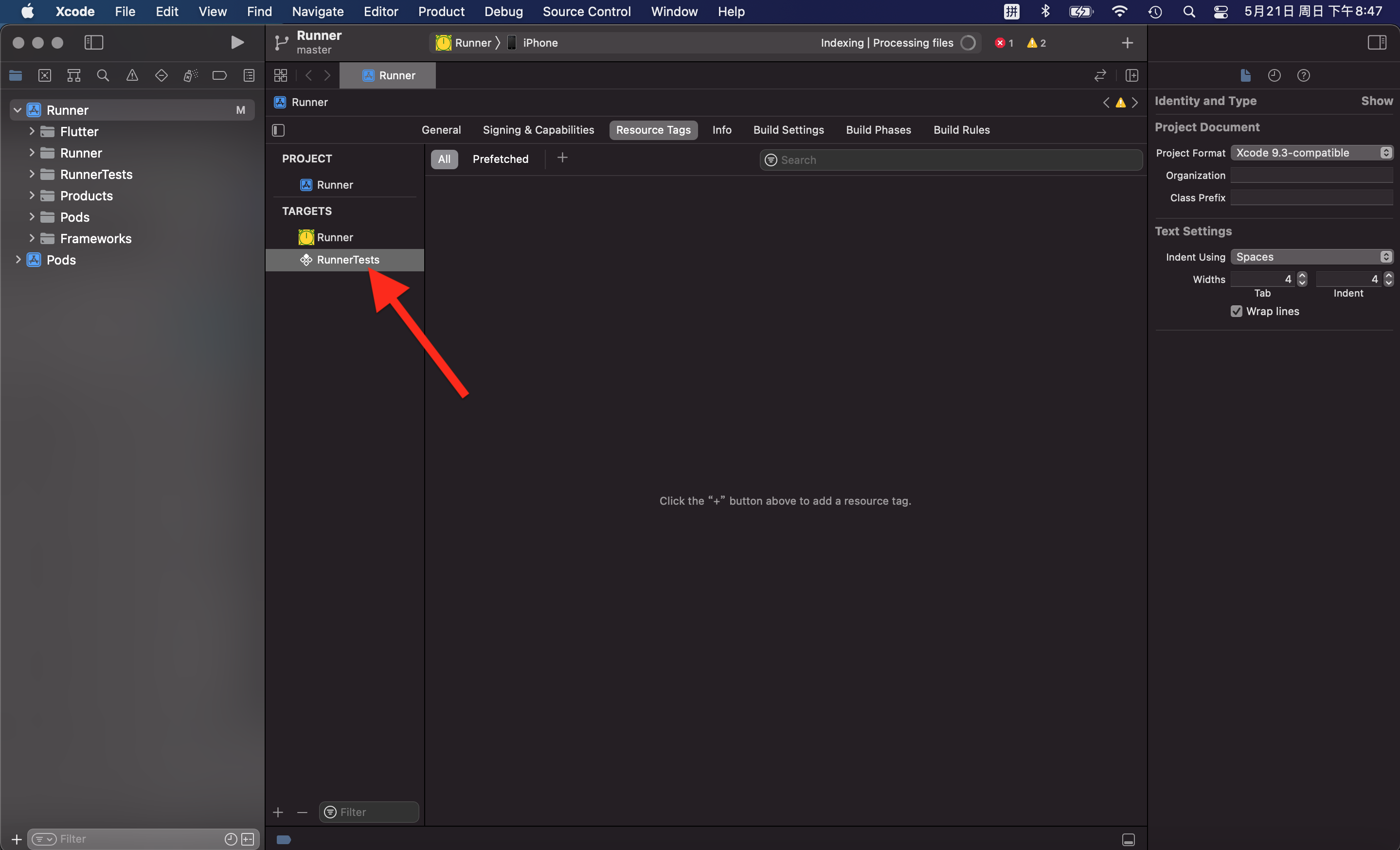
Task: Jump to next issue arrow
Action: coord(1135,102)
